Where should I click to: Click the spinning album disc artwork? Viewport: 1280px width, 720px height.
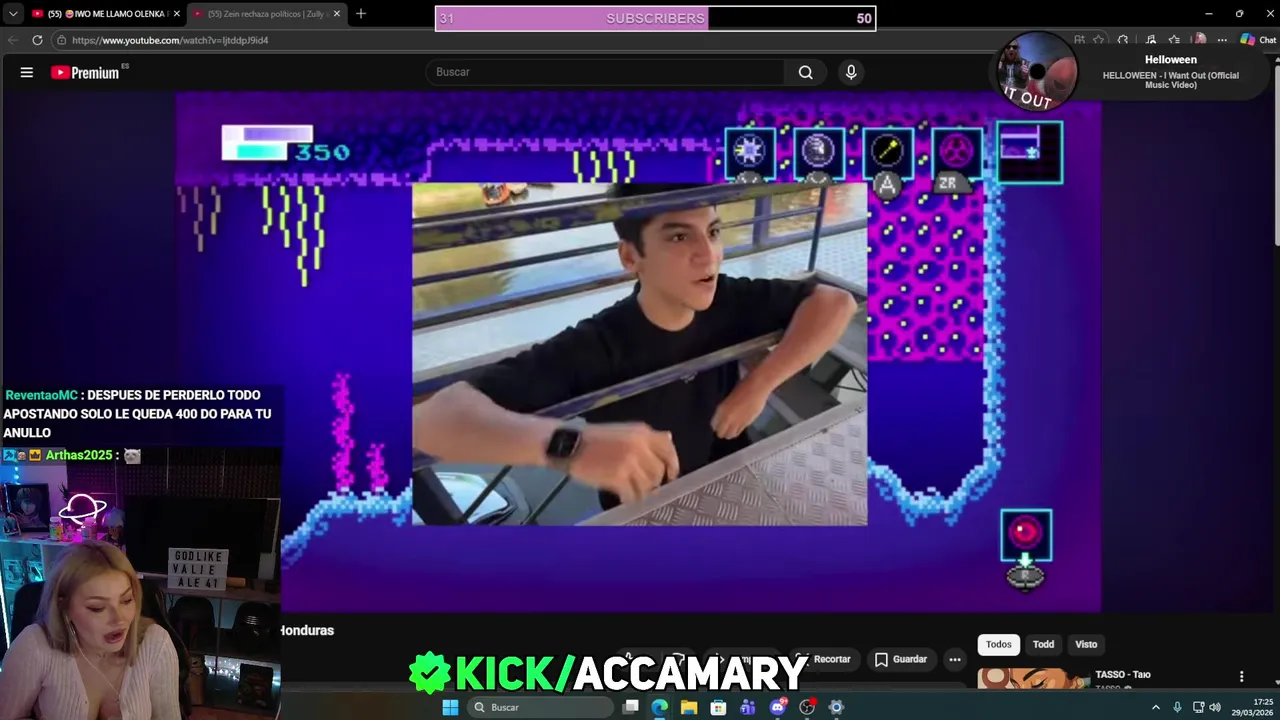(1037, 71)
